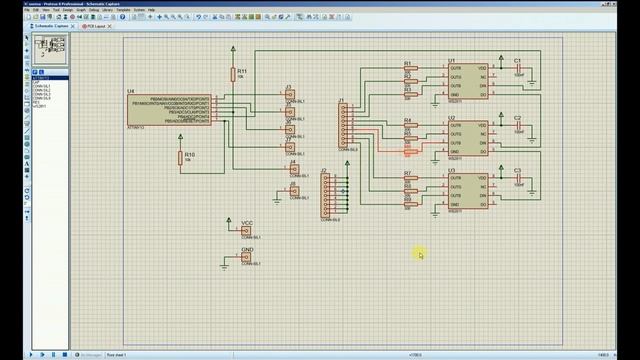Image resolution: width=640 pixels, height=360 pixels.
Task: Click the Block Delete icon
Action: (258, 17)
